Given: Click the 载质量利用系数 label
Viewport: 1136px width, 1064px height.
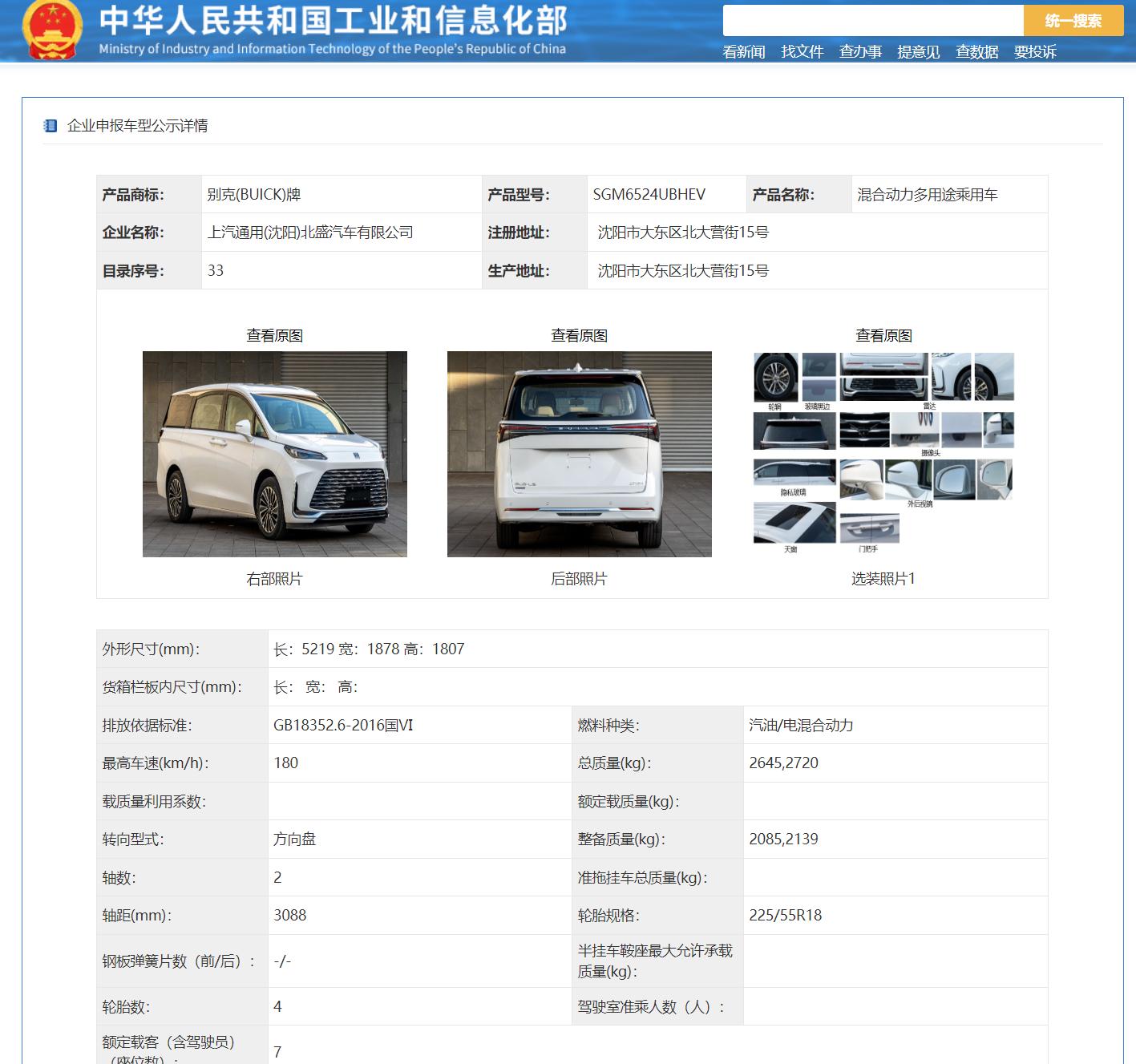Looking at the screenshot, I should [x=154, y=802].
